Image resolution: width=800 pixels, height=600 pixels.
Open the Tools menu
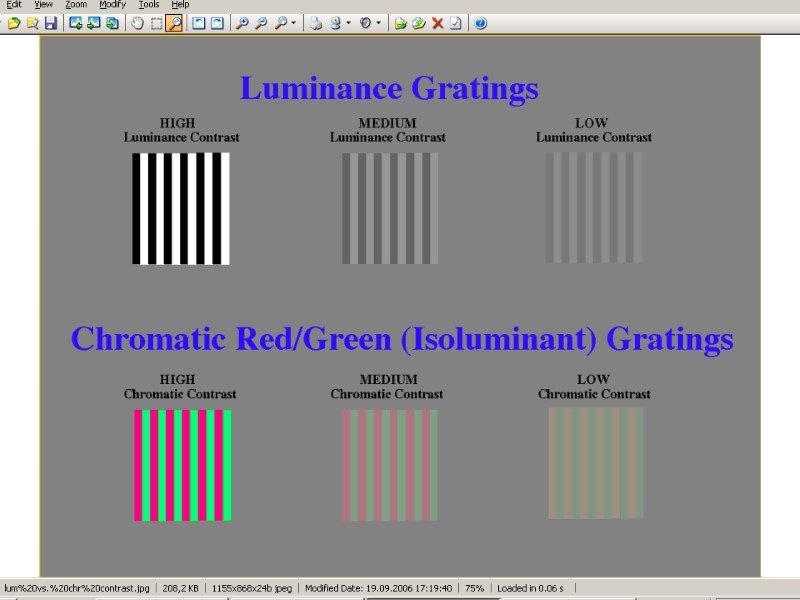click(149, 5)
